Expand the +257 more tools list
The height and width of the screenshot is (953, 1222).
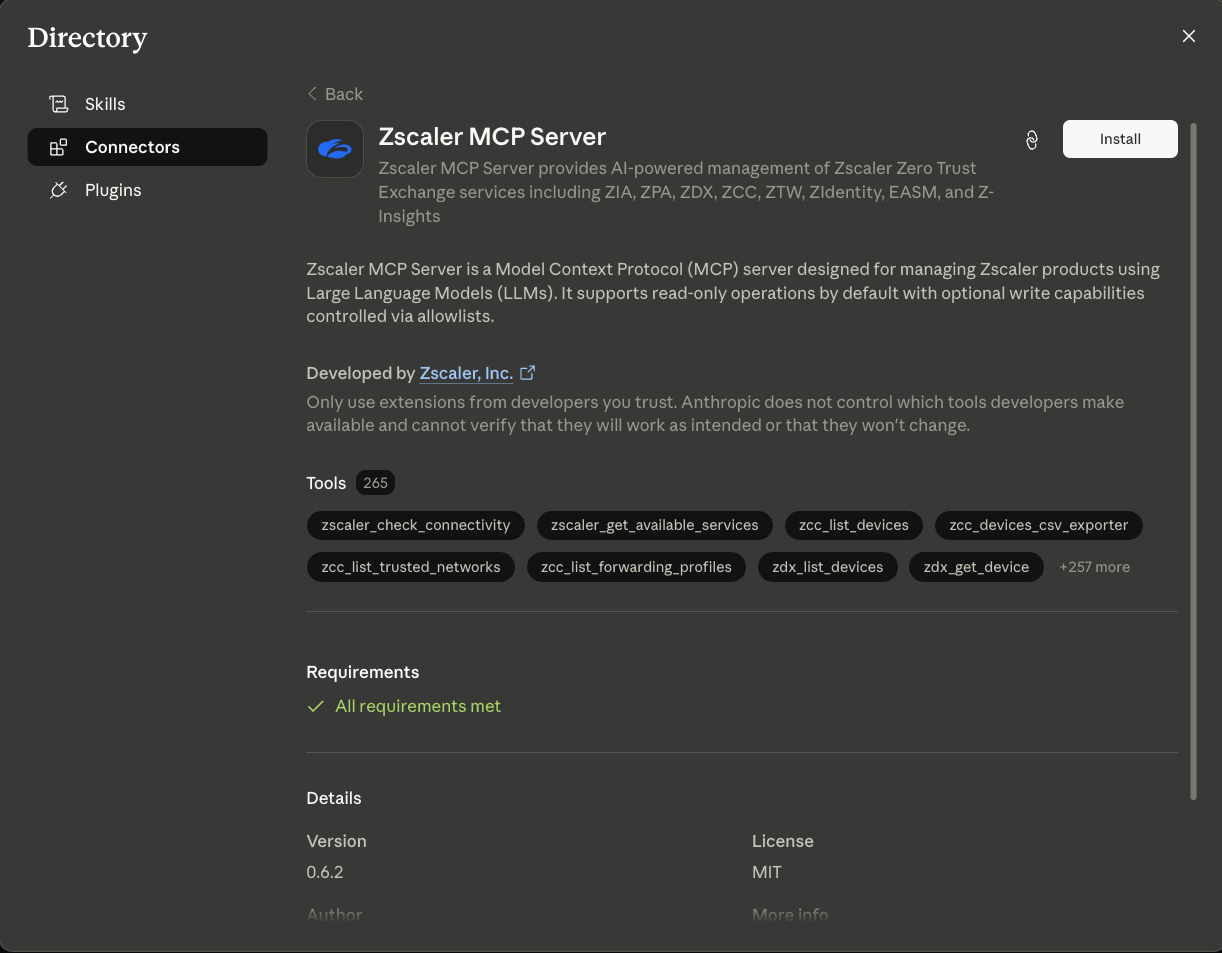click(x=1095, y=567)
